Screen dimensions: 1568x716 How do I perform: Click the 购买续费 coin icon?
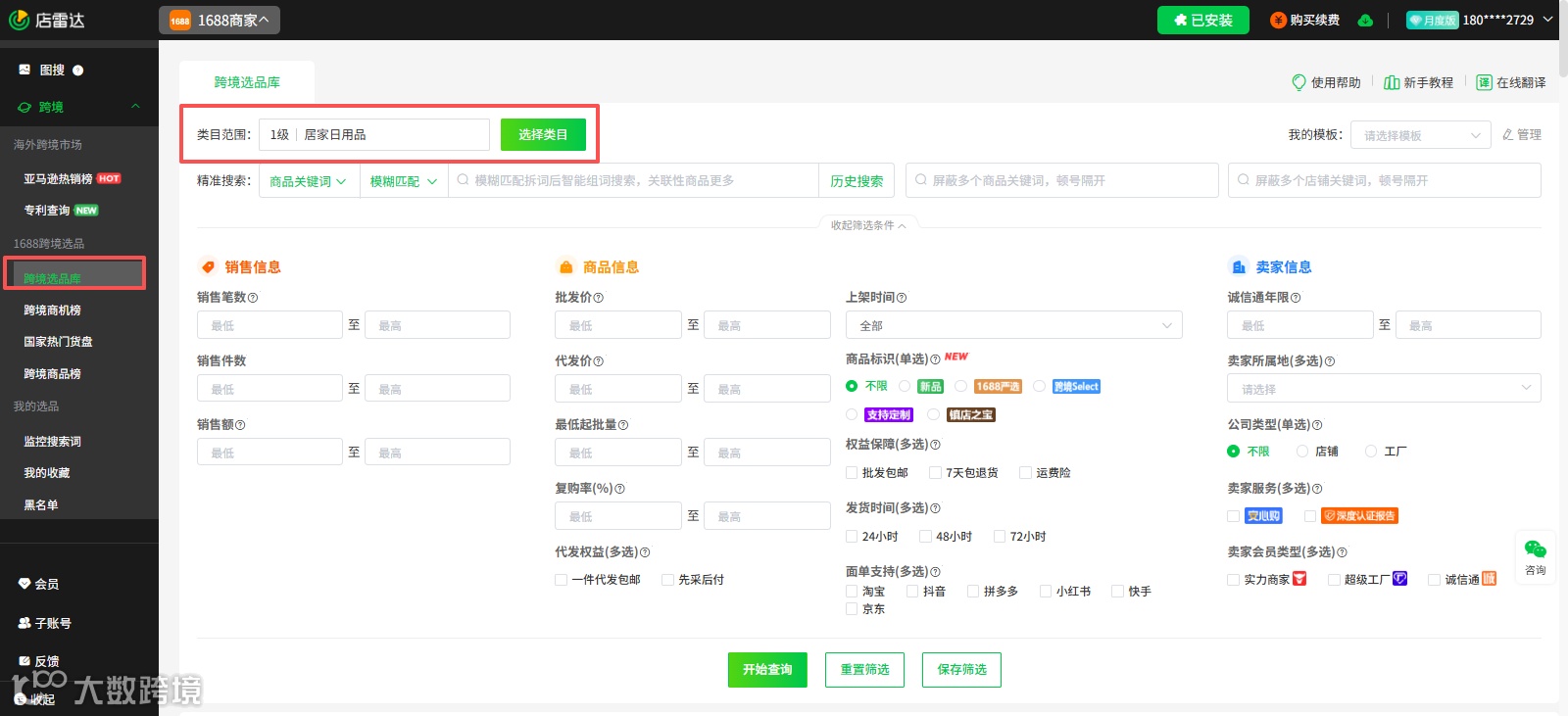[1278, 20]
